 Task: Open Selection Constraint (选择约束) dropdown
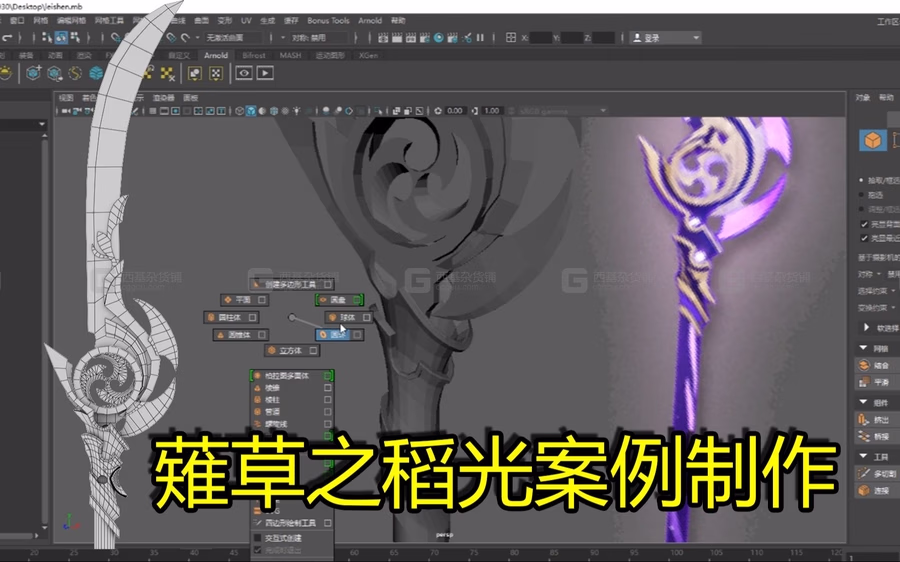click(x=877, y=291)
